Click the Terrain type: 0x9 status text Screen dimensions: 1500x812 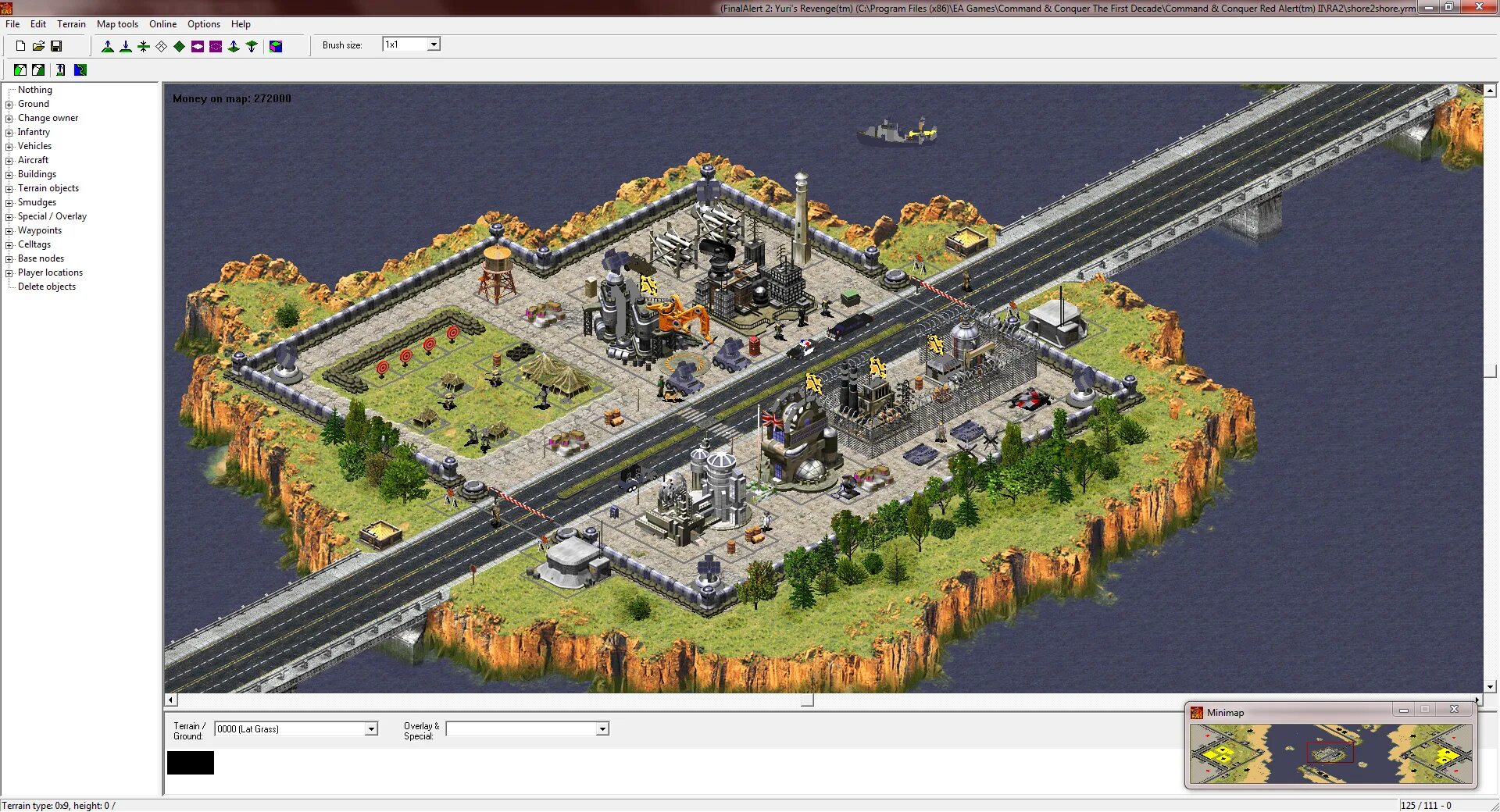[59, 806]
